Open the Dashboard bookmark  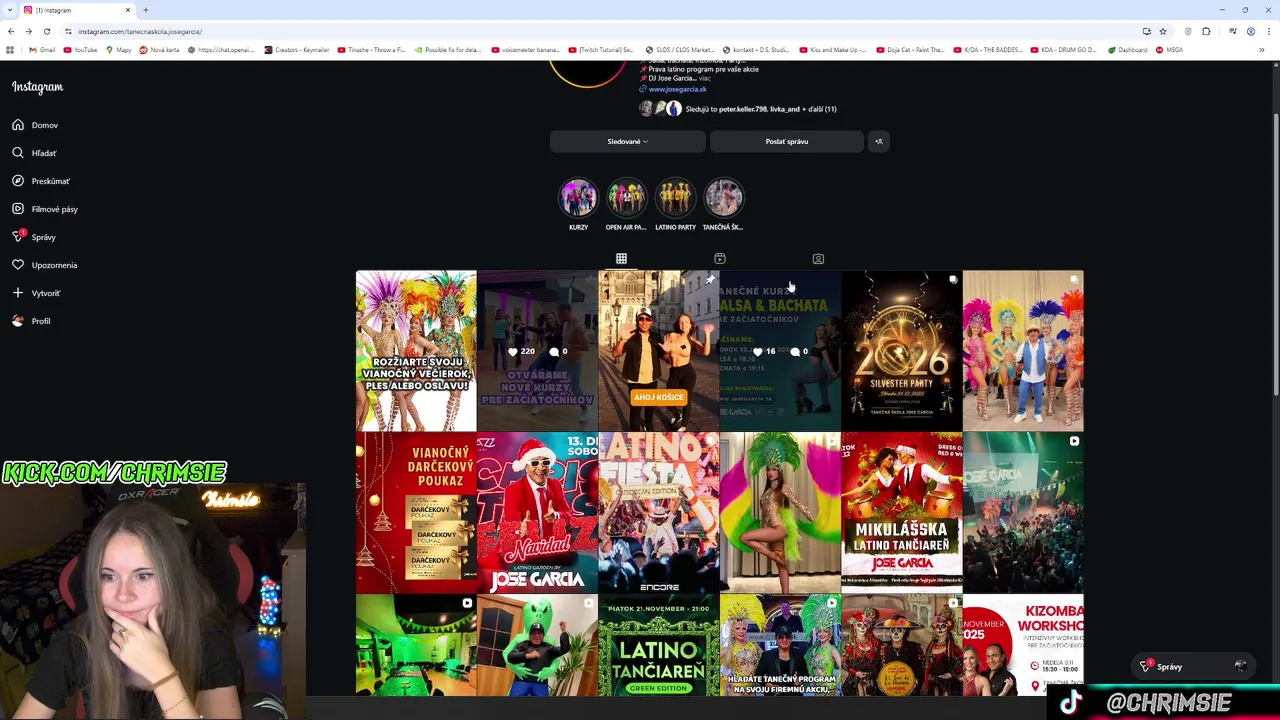click(1127, 50)
